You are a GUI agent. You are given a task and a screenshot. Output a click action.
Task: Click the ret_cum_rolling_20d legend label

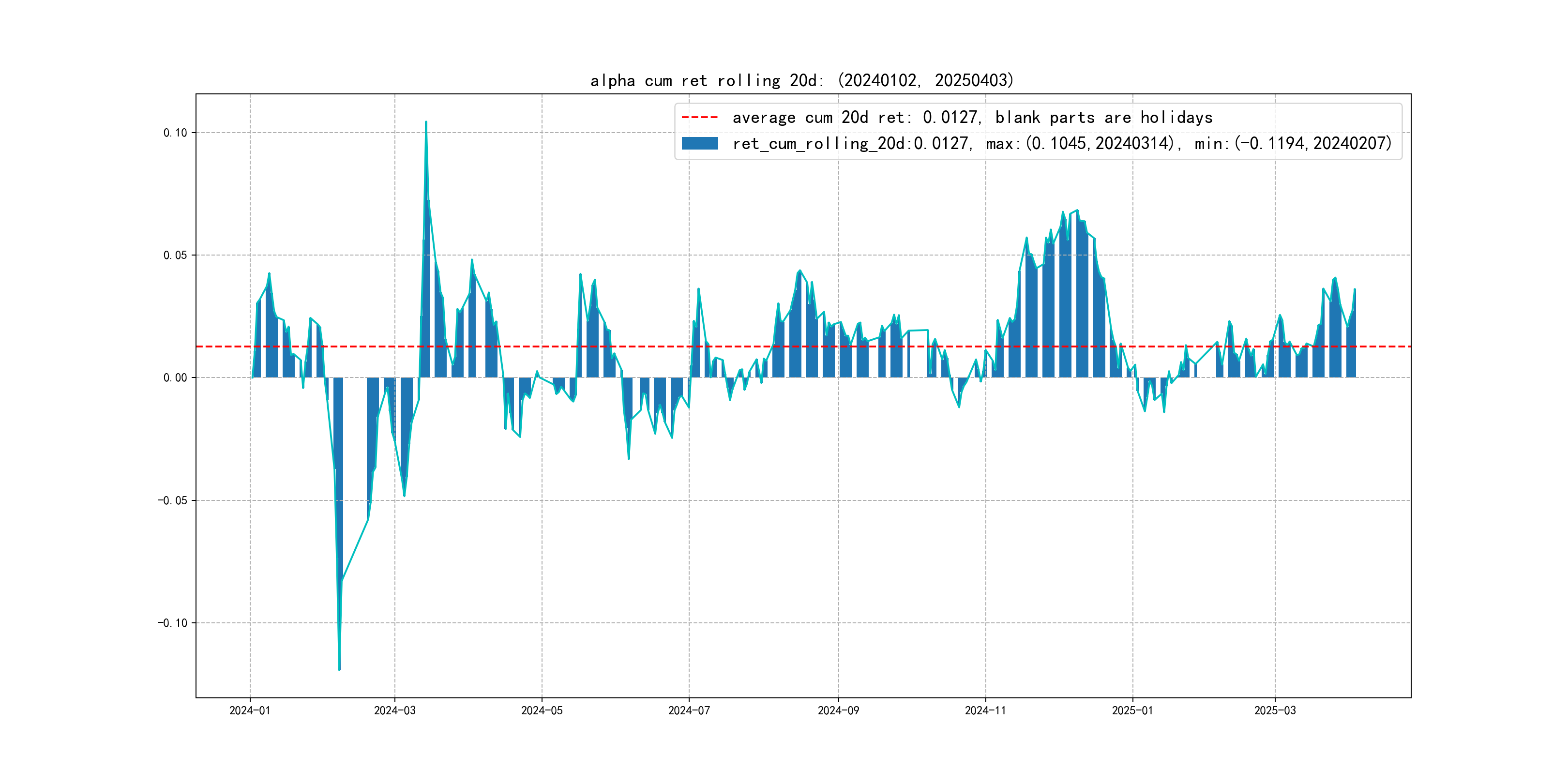1062,144
